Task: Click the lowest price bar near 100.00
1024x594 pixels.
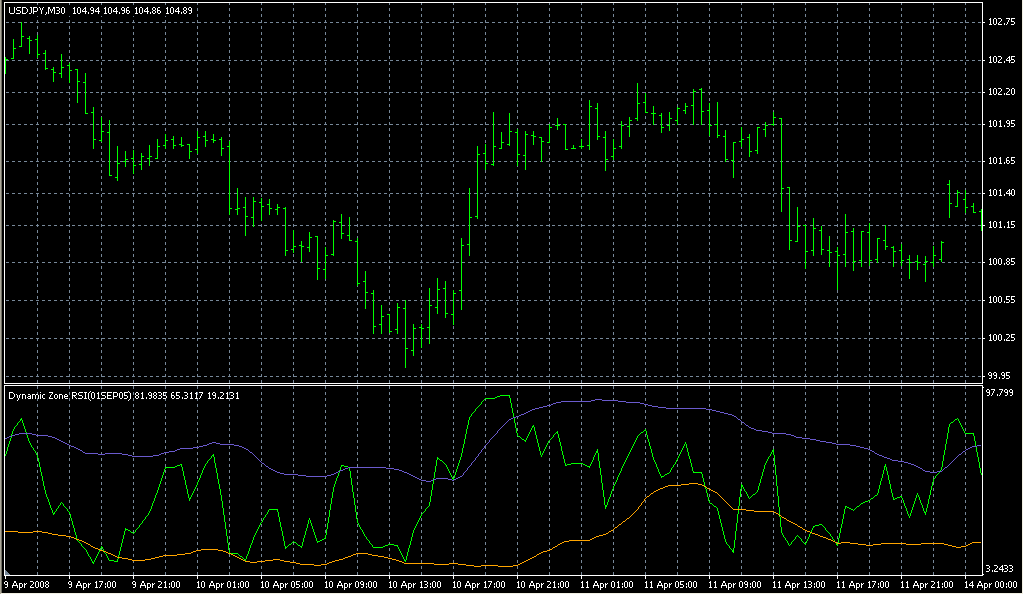Action: tap(407, 350)
